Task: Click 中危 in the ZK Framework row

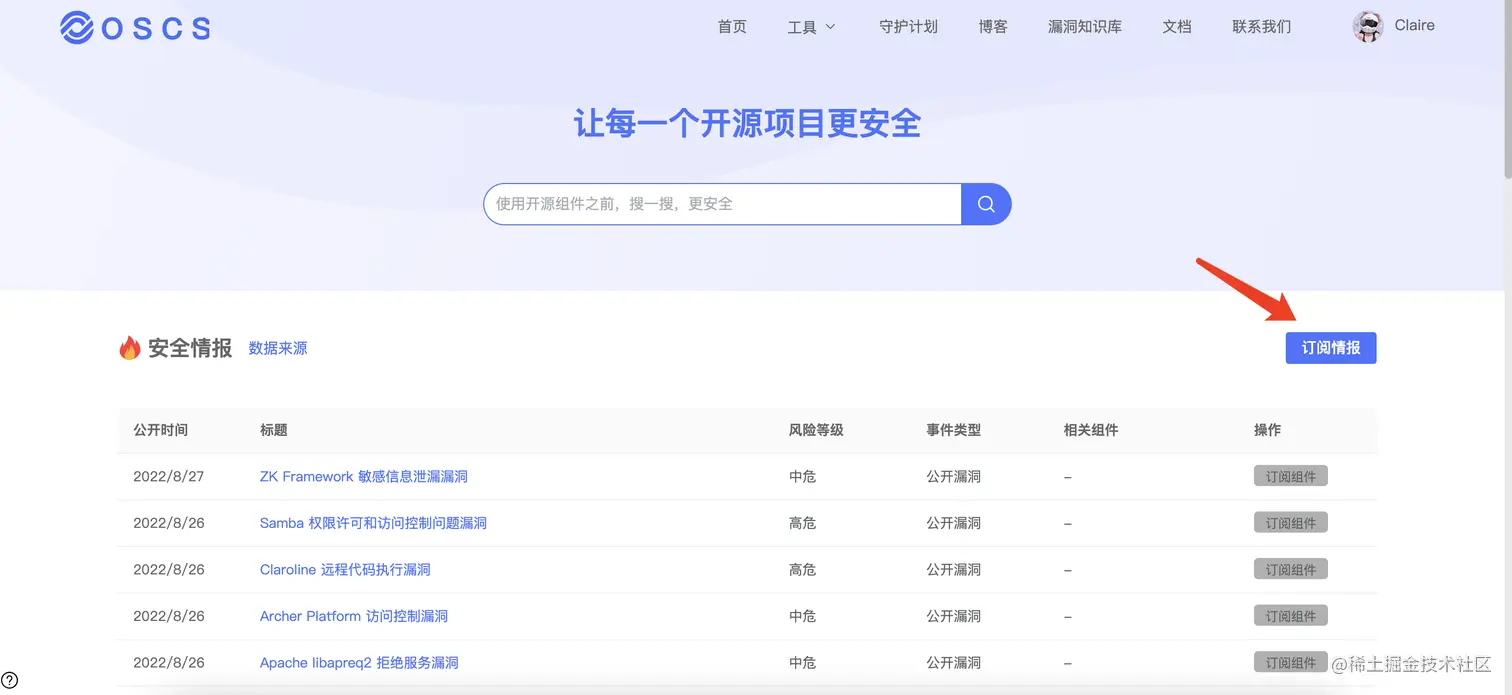Action: click(802, 477)
